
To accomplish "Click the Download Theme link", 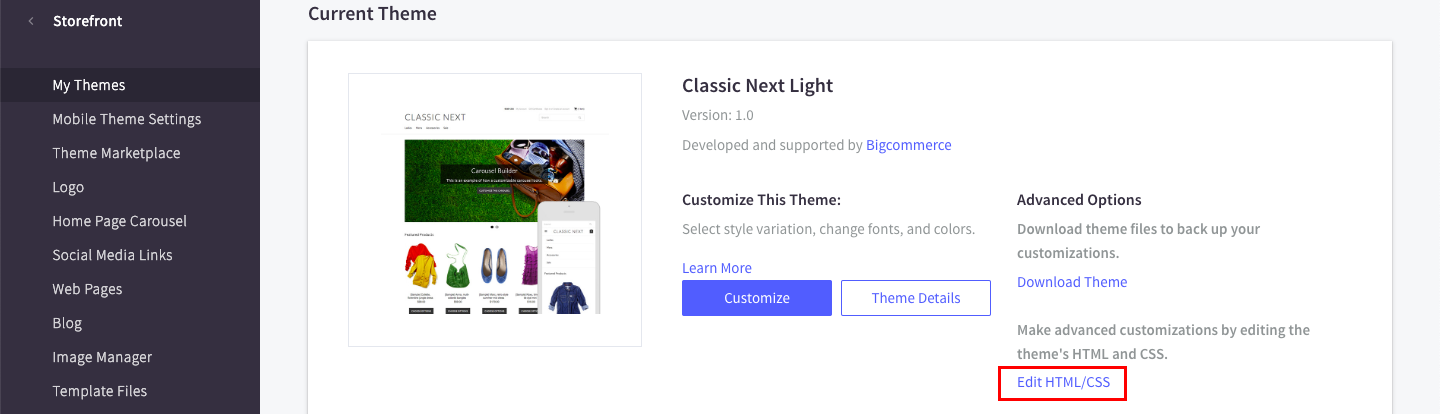I will 1072,282.
